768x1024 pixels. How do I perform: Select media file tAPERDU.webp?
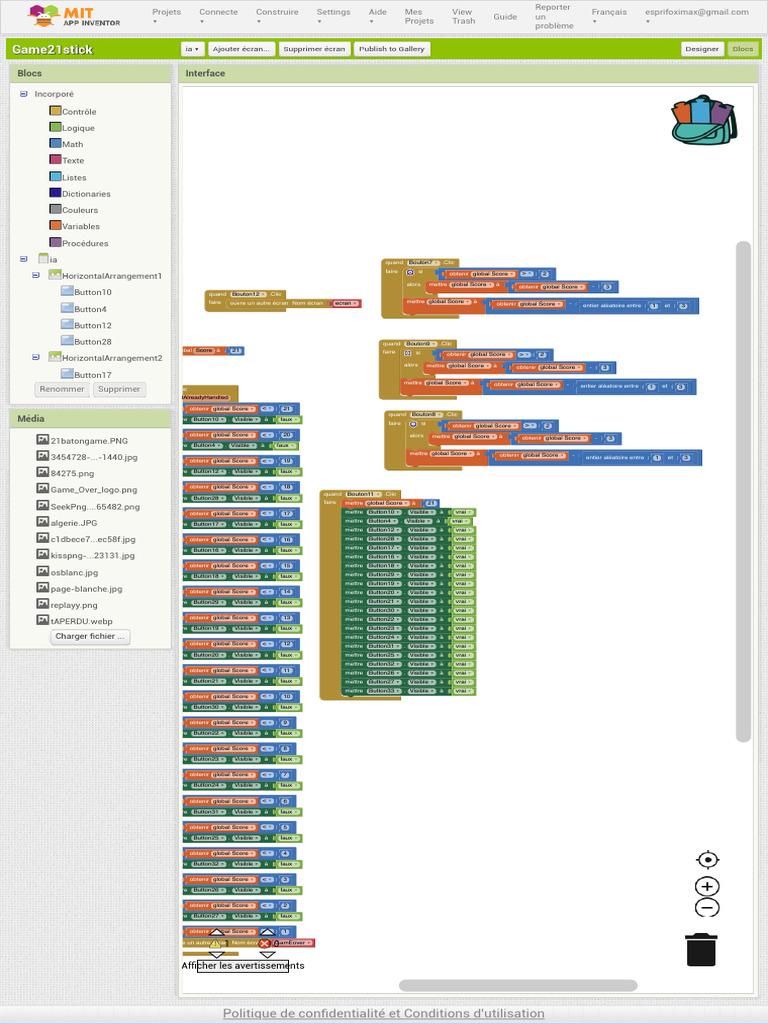[x=74, y=621]
